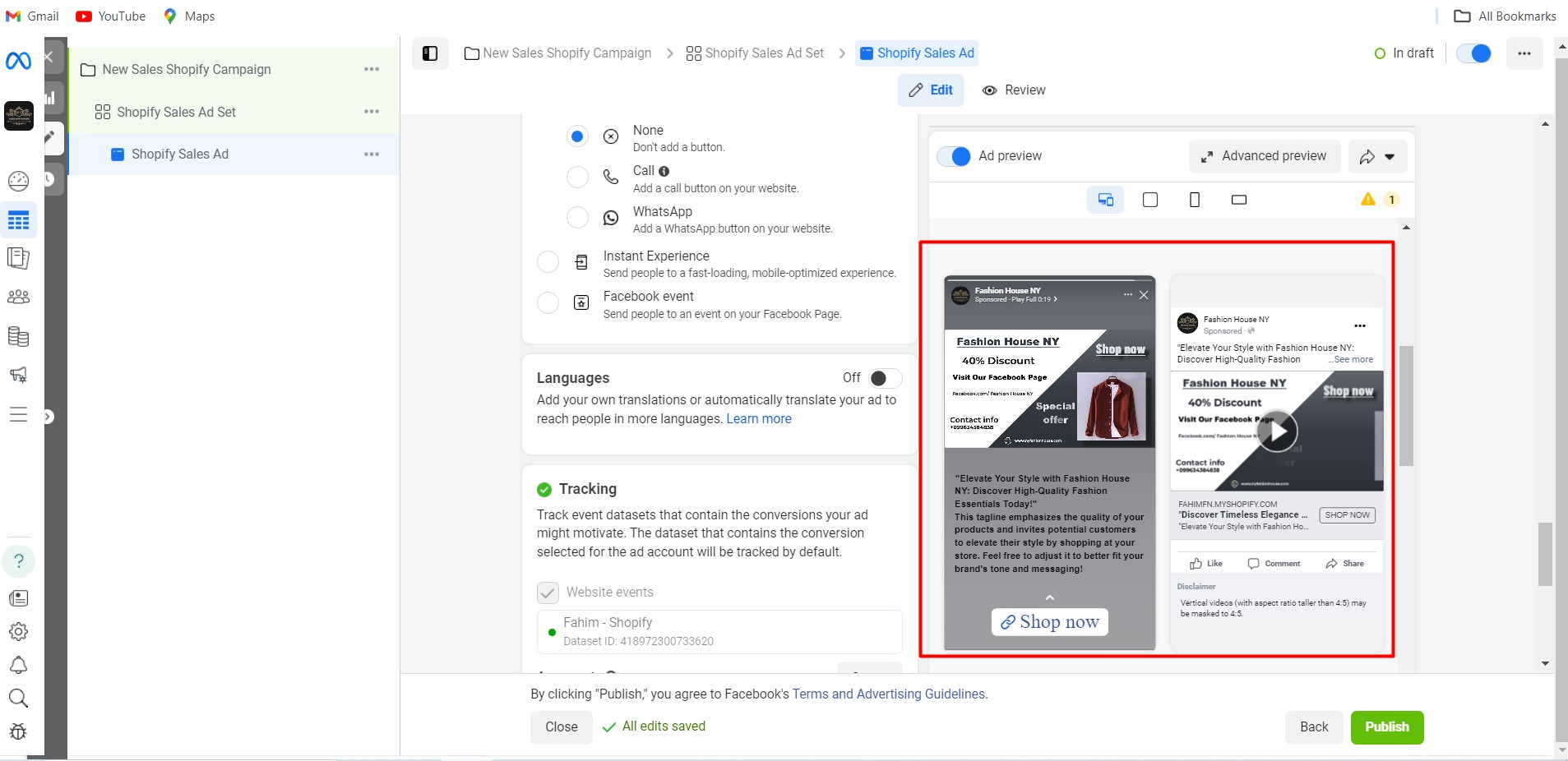Switch to the Review tab
This screenshot has height=761, width=1568.
click(1014, 90)
